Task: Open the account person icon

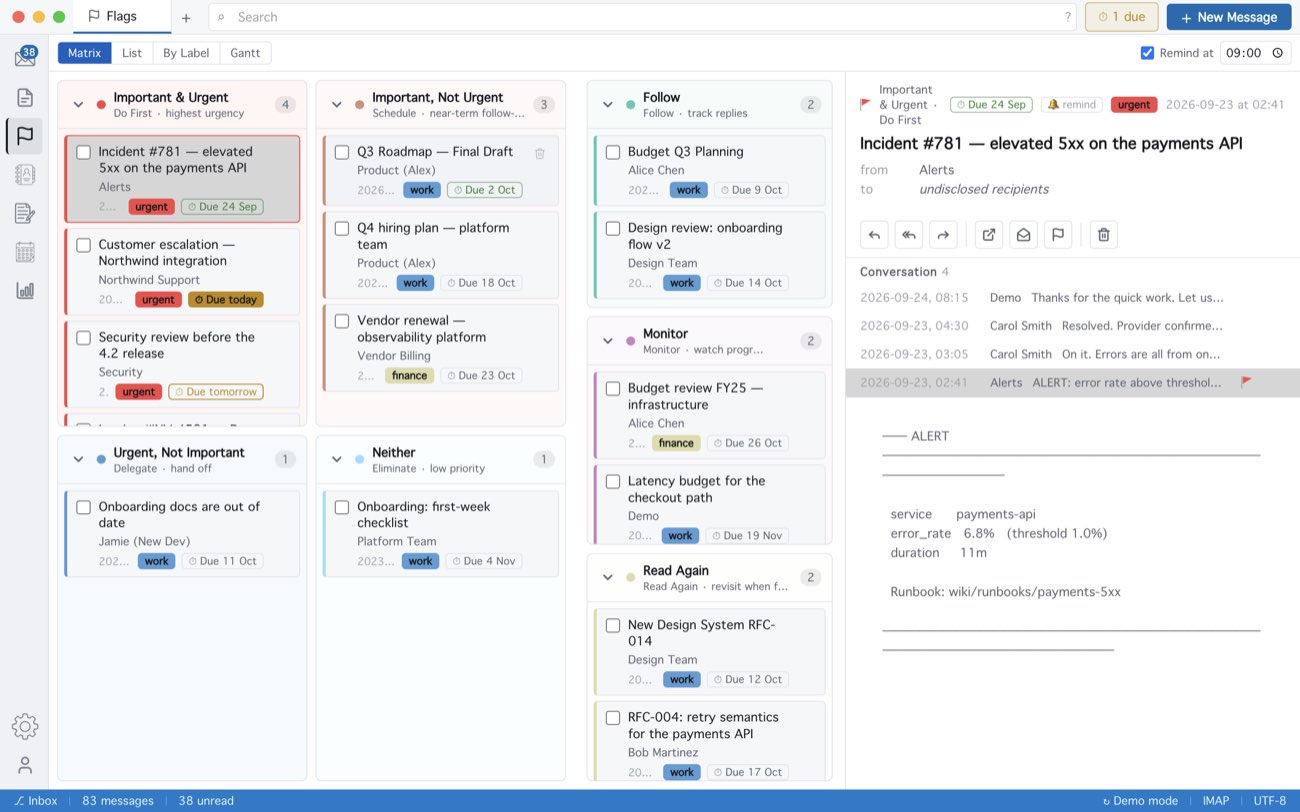Action: click(25, 765)
